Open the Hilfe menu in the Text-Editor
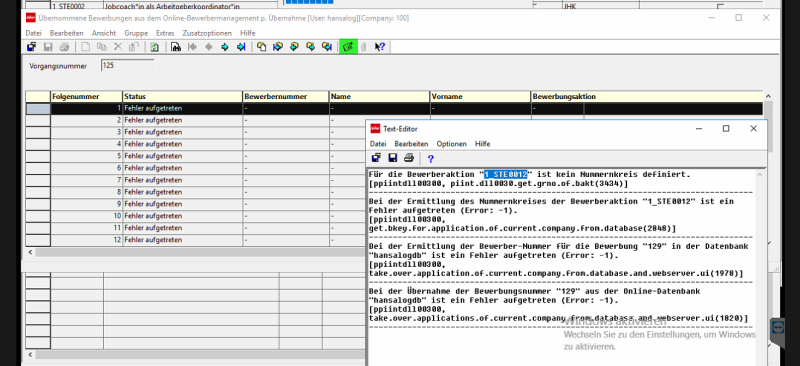The image size is (800, 366). (483, 144)
